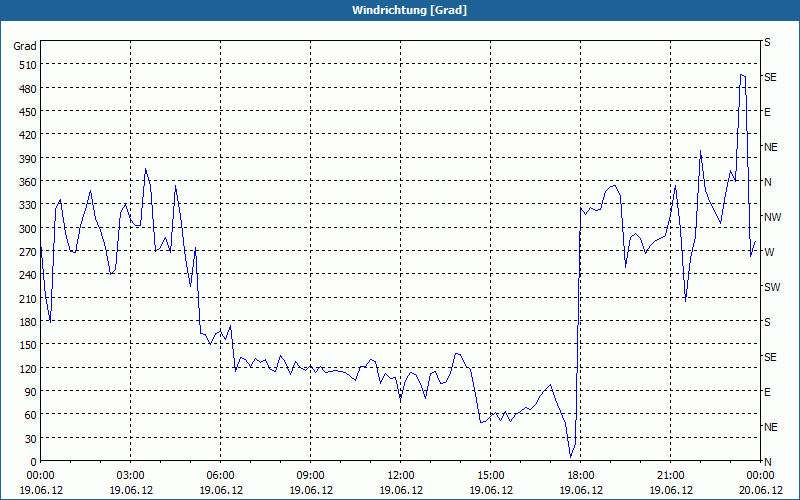
Task: Select the 120 y-axis label
Action: (x=28, y=368)
